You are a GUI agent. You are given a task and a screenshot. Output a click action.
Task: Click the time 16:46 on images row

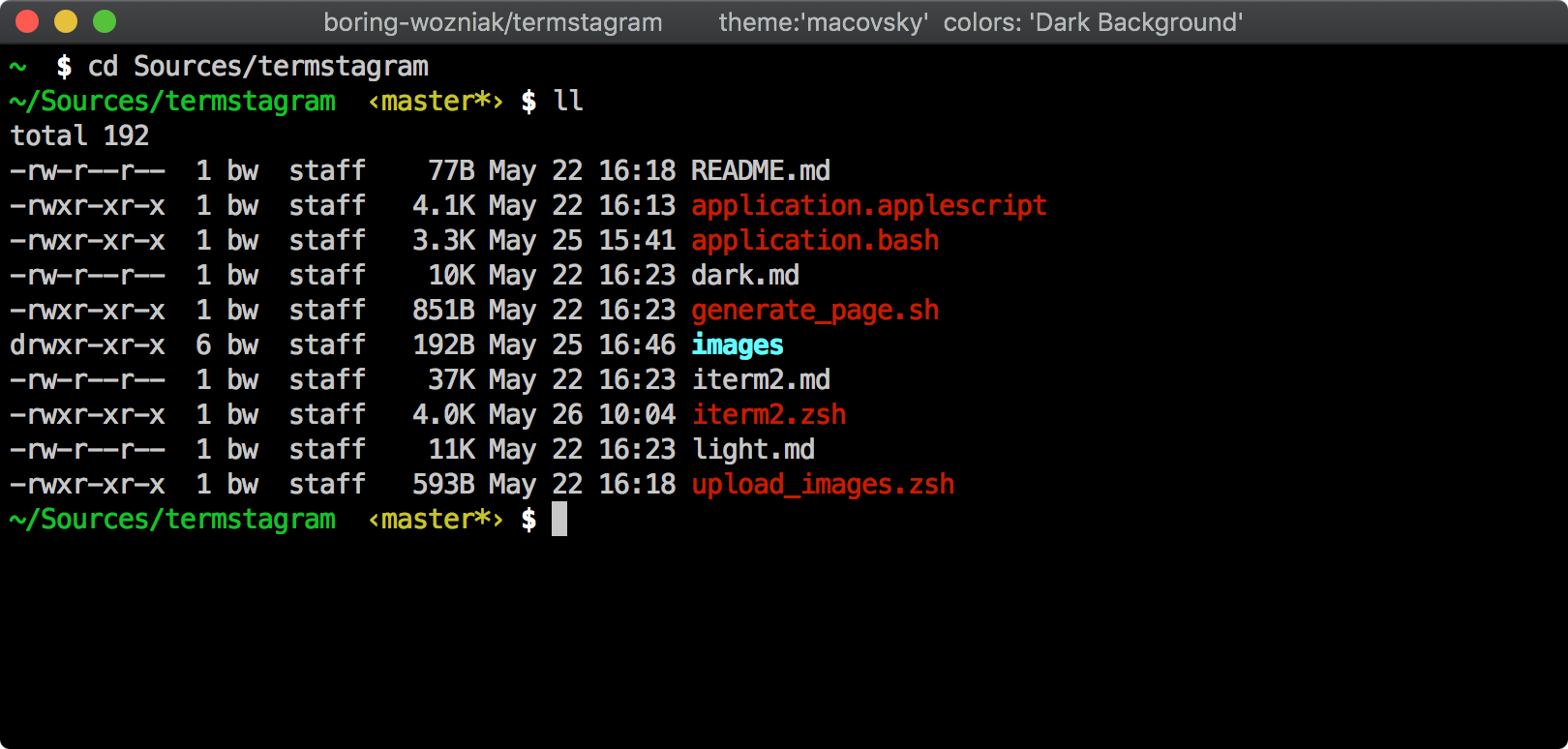click(x=637, y=345)
